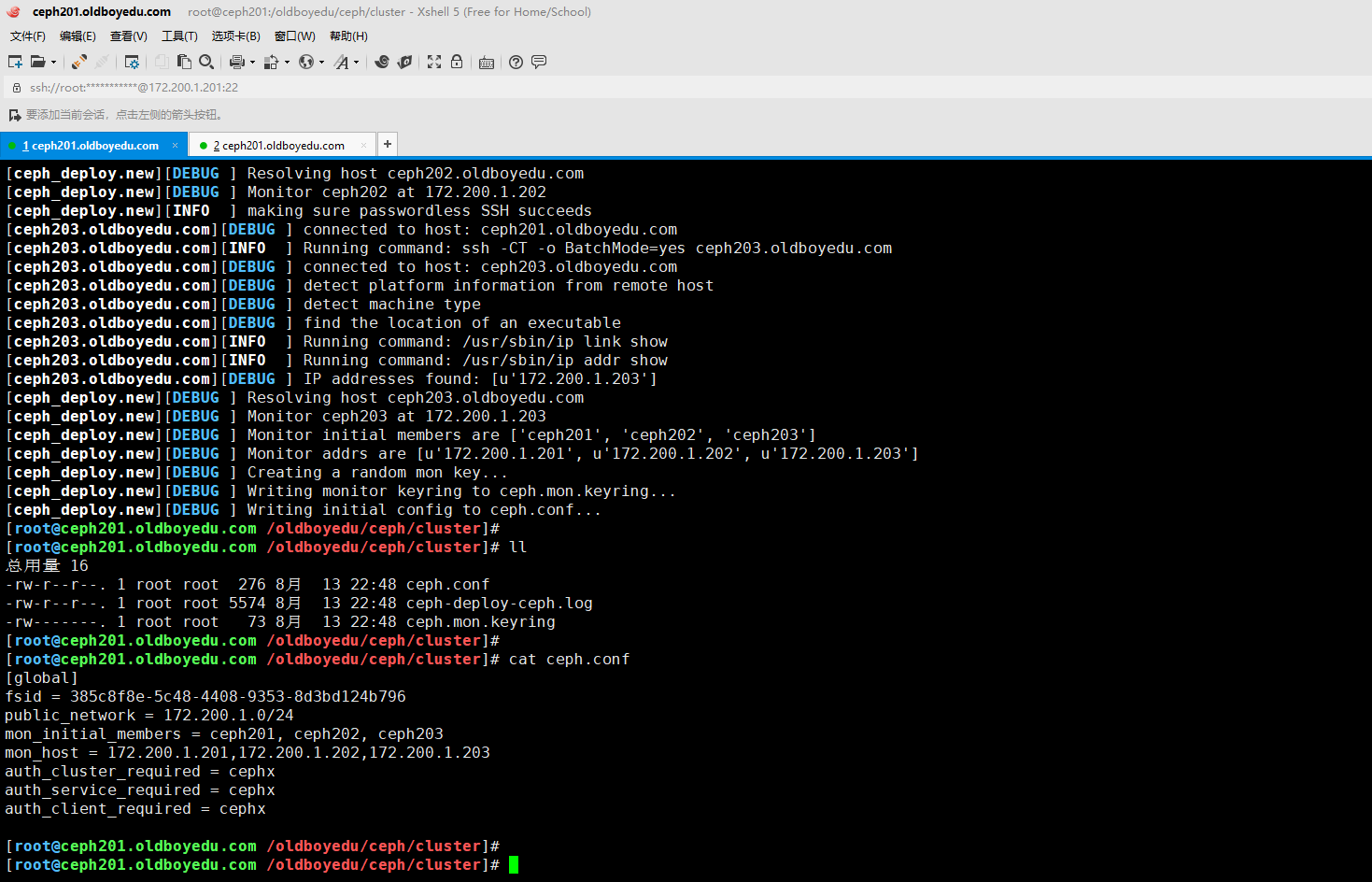
Task: Click the padlock Lock Screen icon
Action: point(457,62)
